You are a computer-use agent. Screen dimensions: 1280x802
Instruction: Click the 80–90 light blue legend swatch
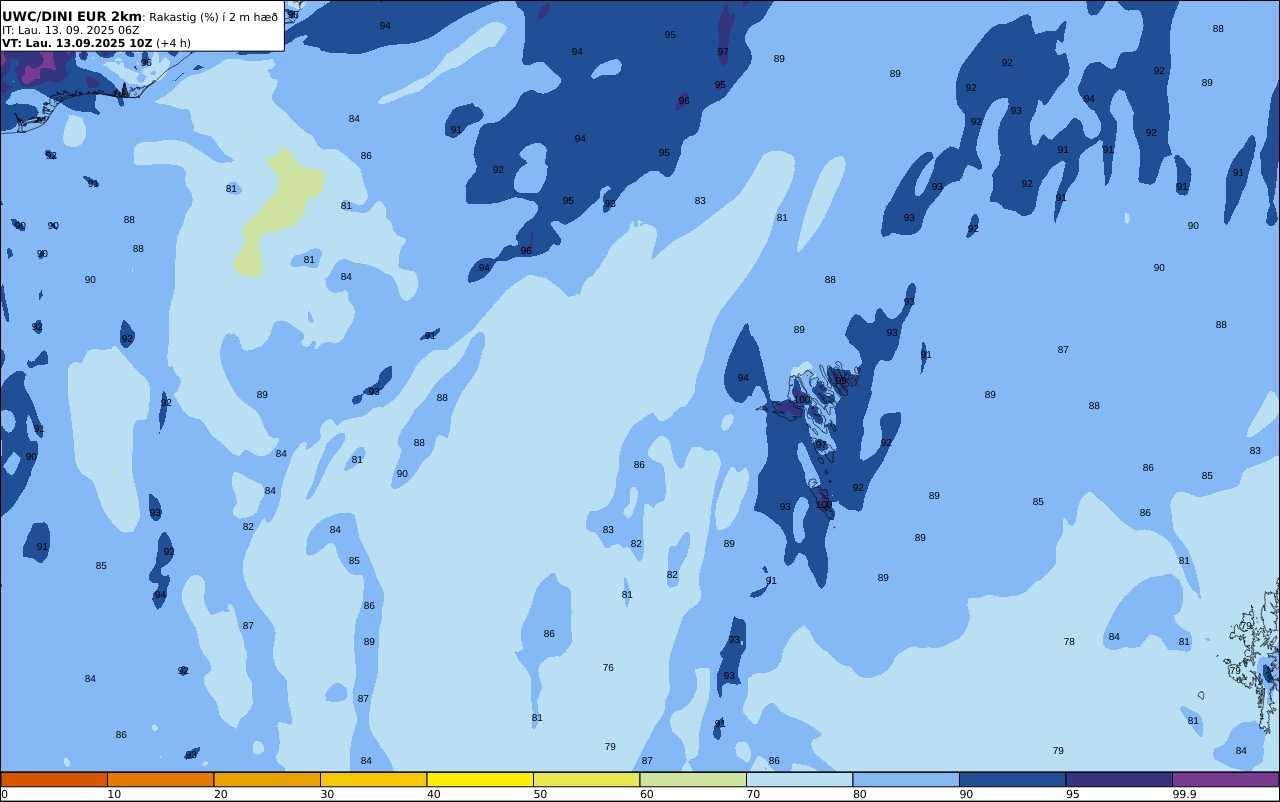(x=906, y=779)
